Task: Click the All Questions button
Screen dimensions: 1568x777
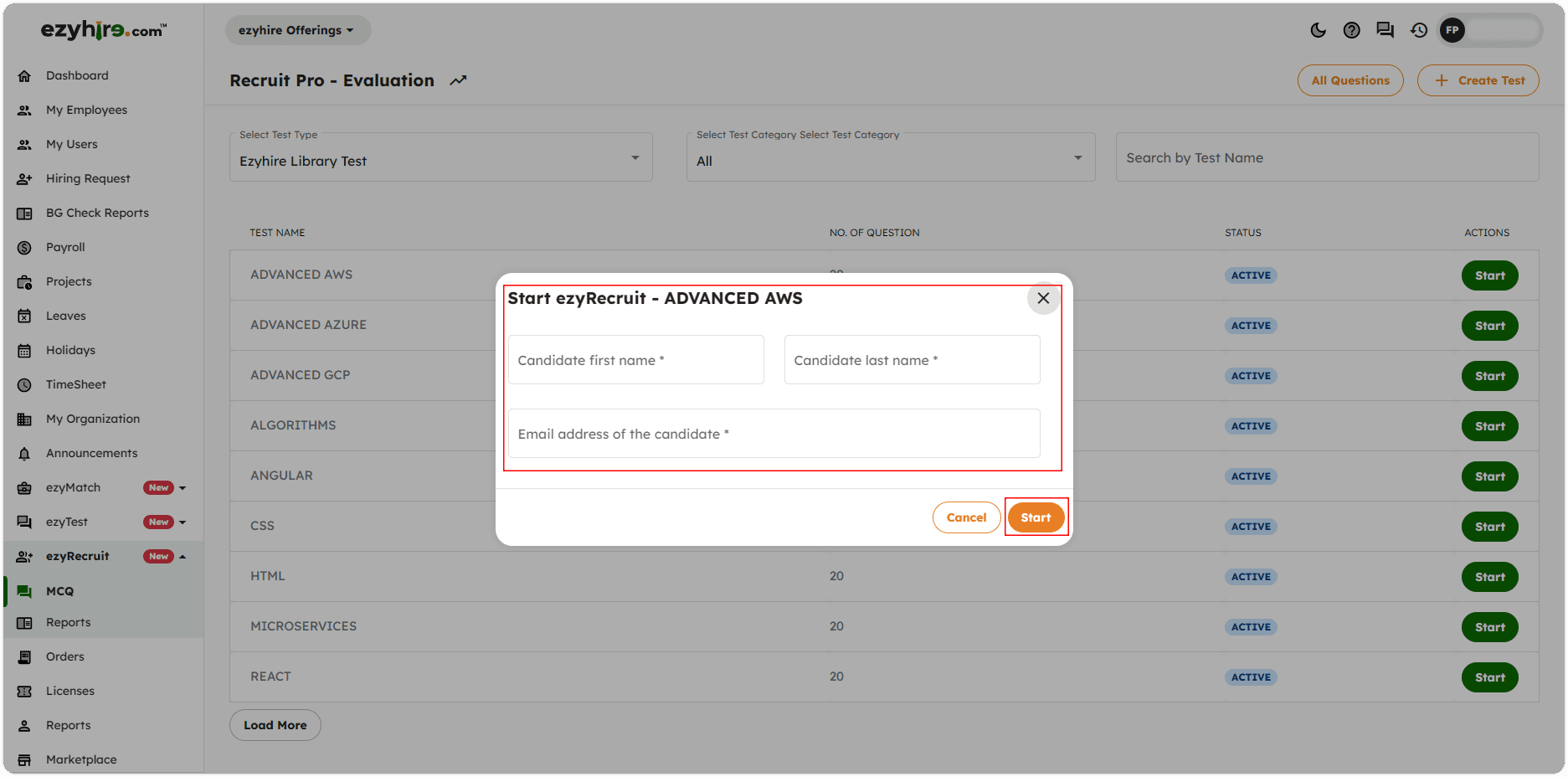Action: pos(1350,80)
